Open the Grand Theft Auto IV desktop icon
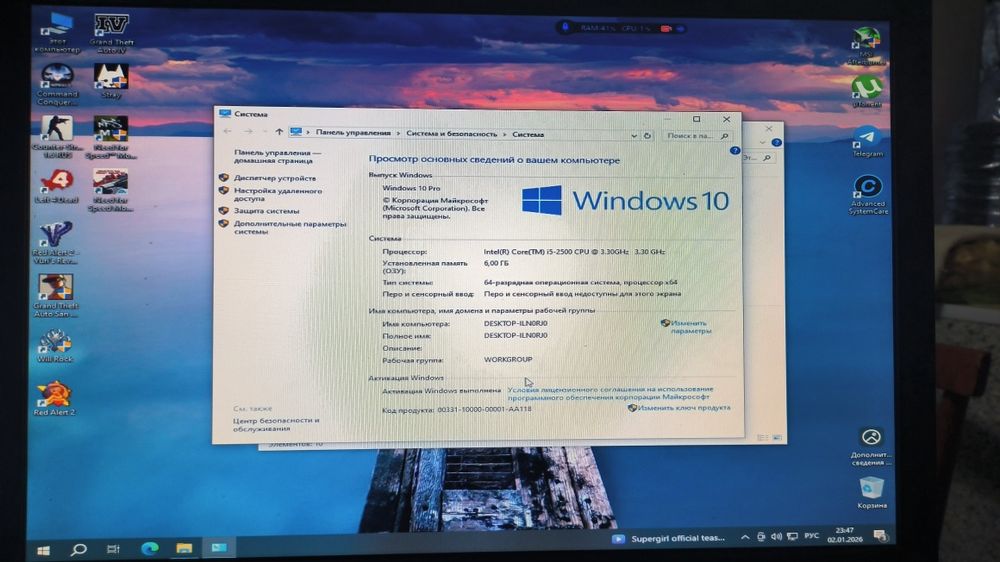The image size is (1000, 562). tap(111, 33)
